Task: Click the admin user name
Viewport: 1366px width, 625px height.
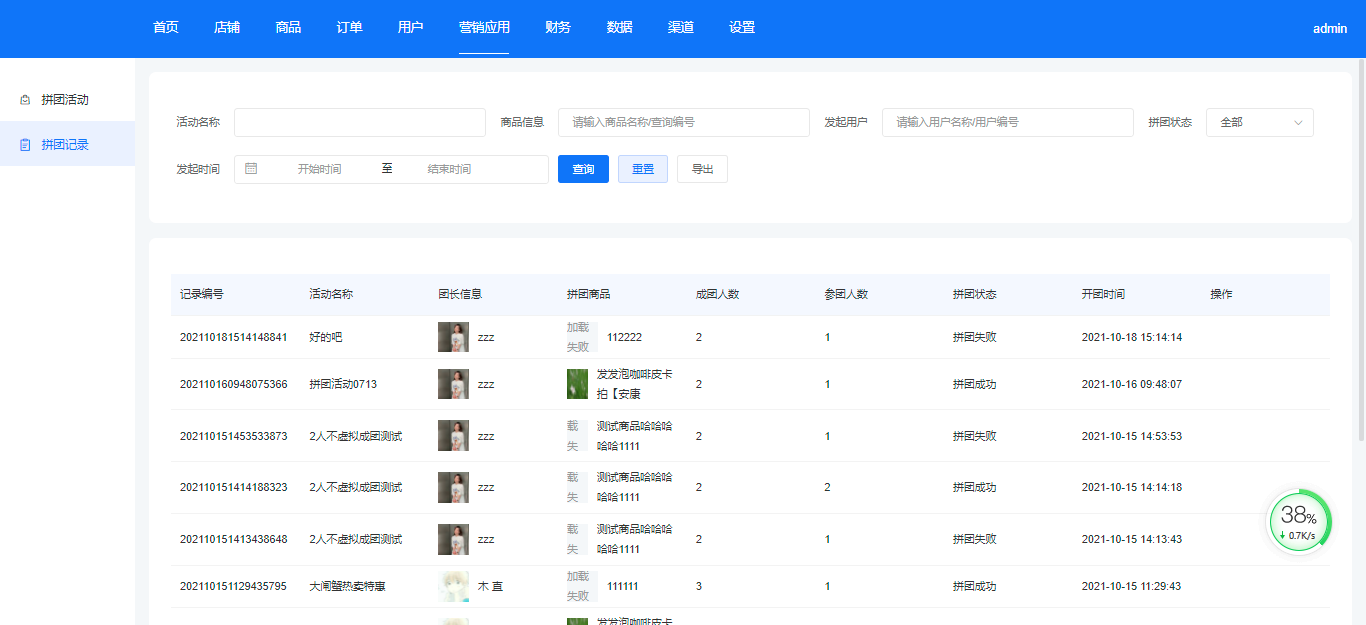Action: 1329,29
